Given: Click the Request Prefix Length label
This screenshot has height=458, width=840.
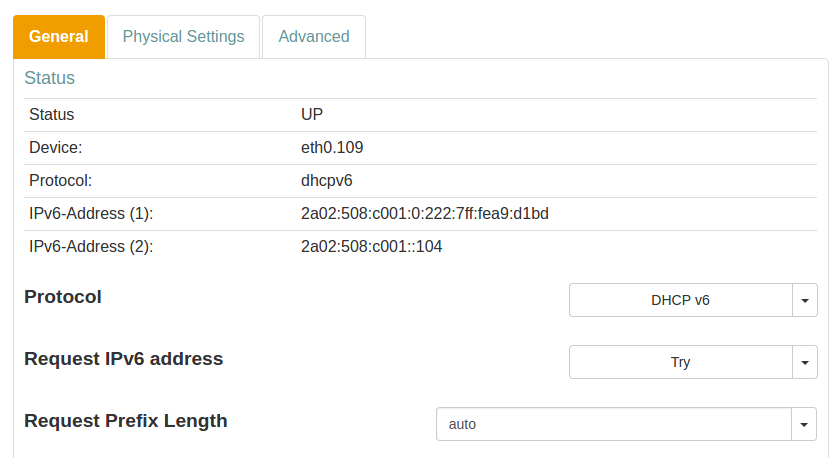Looking at the screenshot, I should 125,421.
